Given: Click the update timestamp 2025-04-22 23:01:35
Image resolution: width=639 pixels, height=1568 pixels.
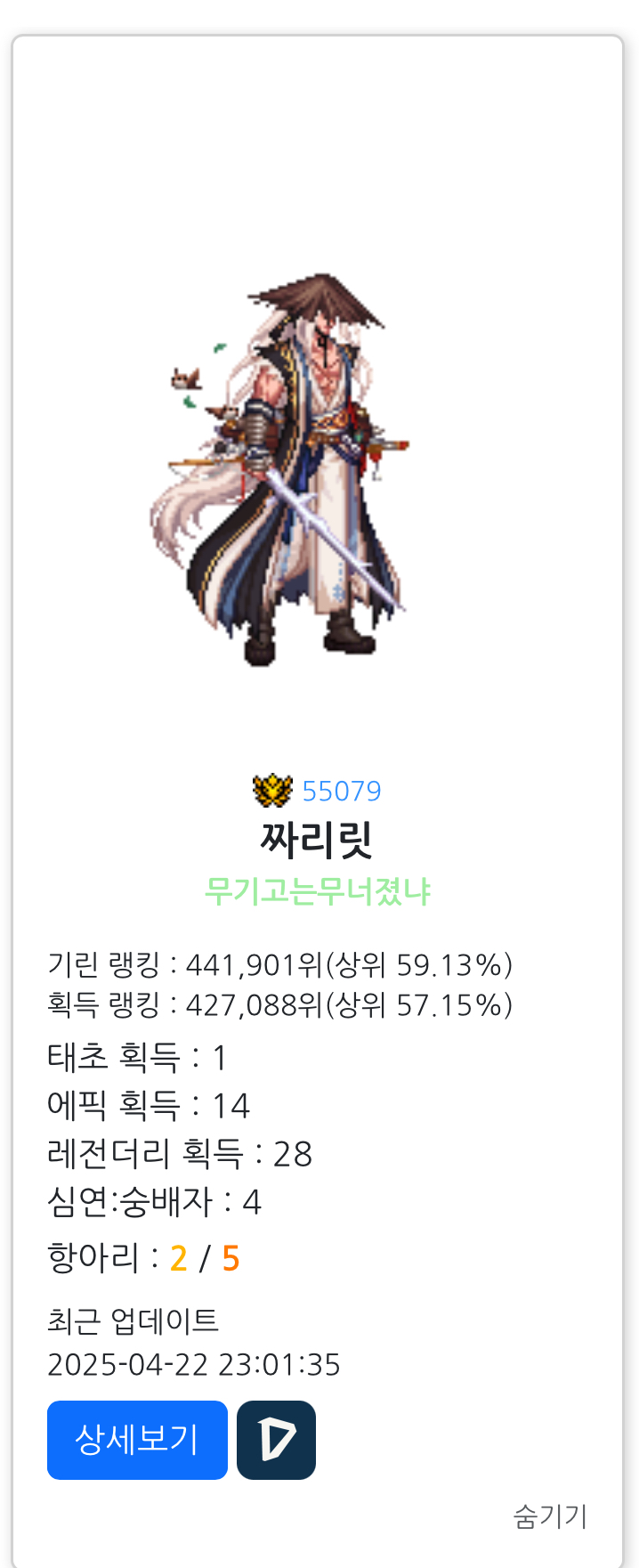Looking at the screenshot, I should pyautogui.click(x=194, y=1364).
